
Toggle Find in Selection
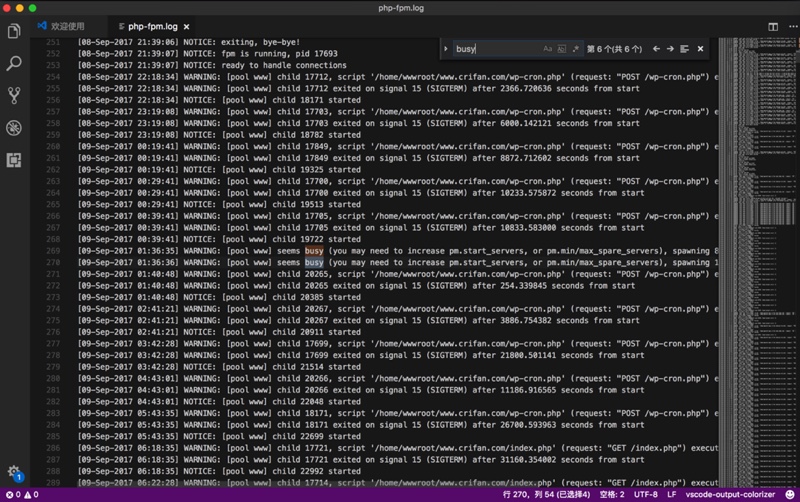[x=684, y=49]
